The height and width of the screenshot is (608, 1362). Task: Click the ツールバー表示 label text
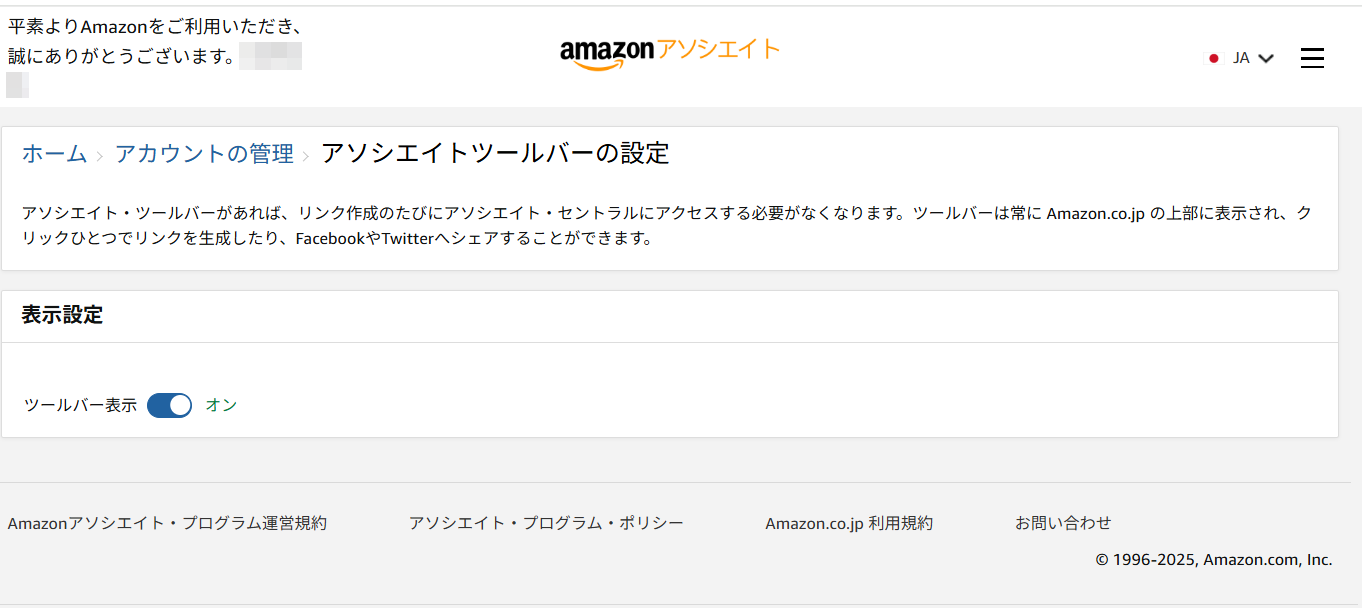[80, 405]
